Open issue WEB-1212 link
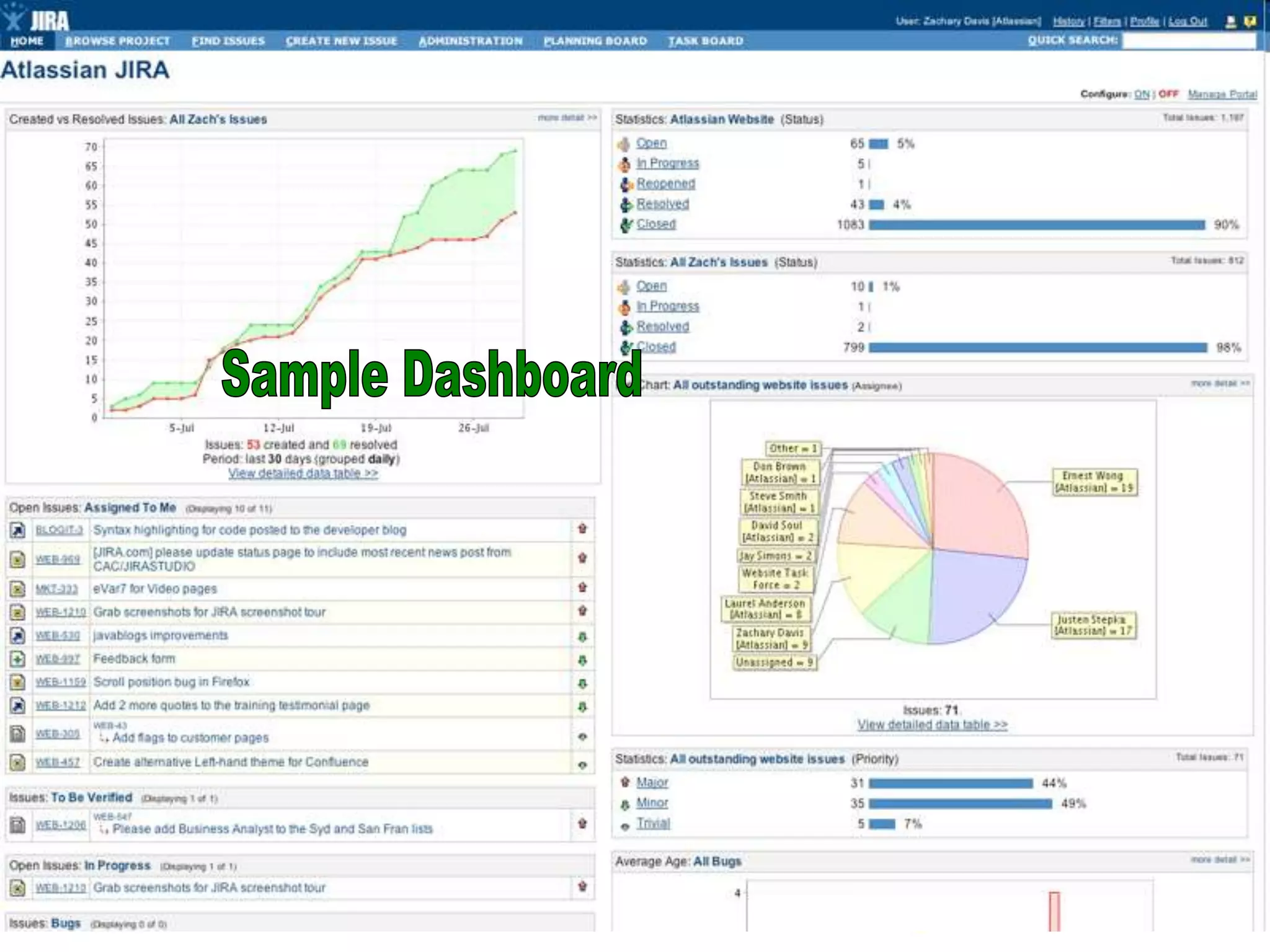 (60, 706)
